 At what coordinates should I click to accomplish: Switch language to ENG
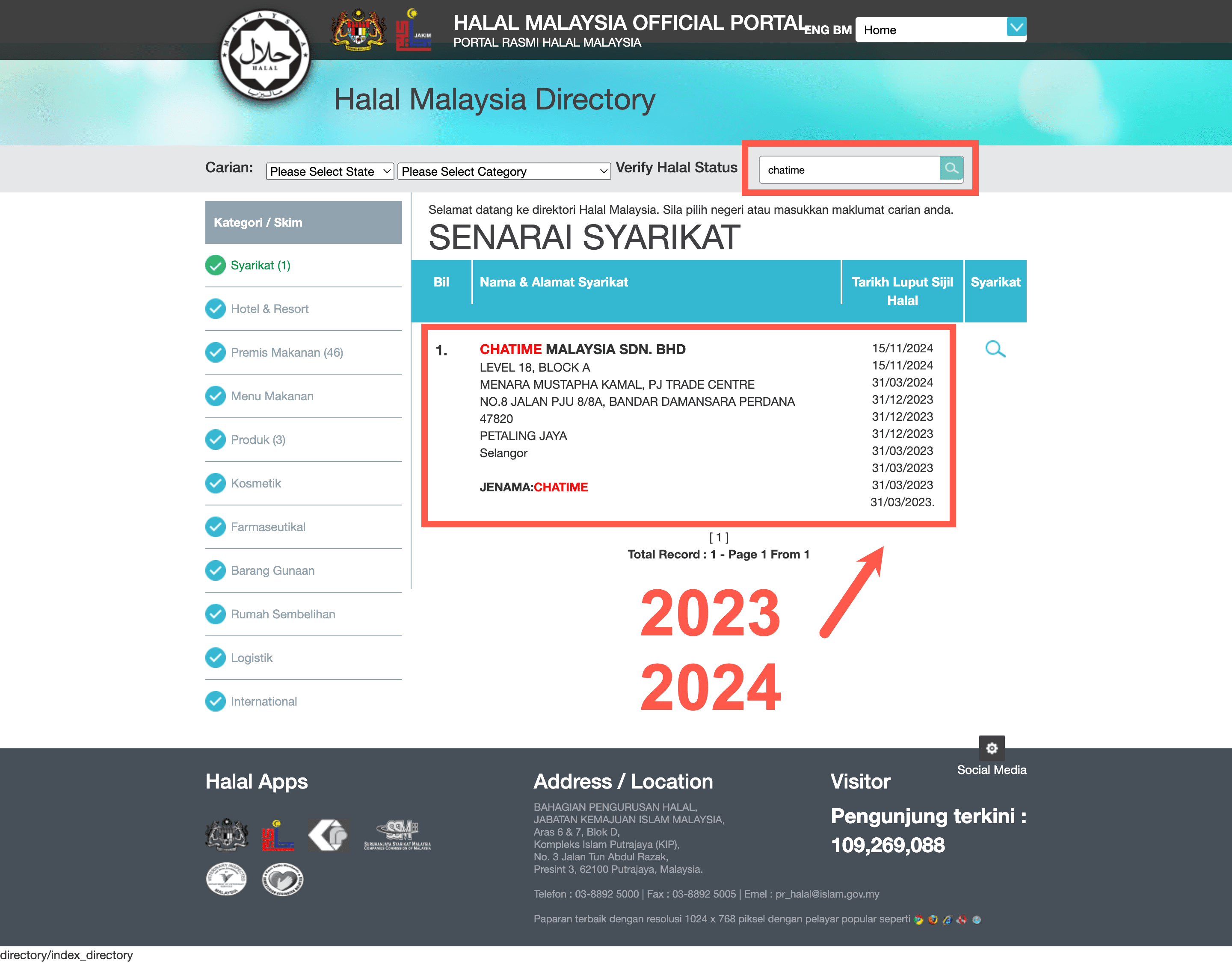tap(817, 30)
